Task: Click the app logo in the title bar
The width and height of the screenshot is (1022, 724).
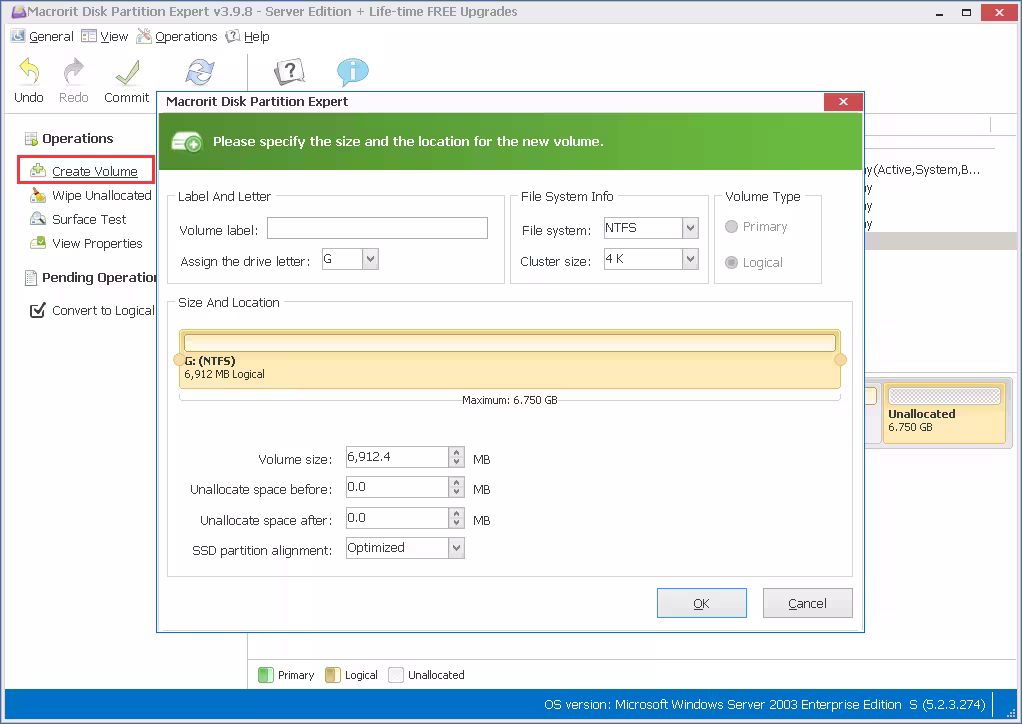Action: pyautogui.click(x=19, y=11)
